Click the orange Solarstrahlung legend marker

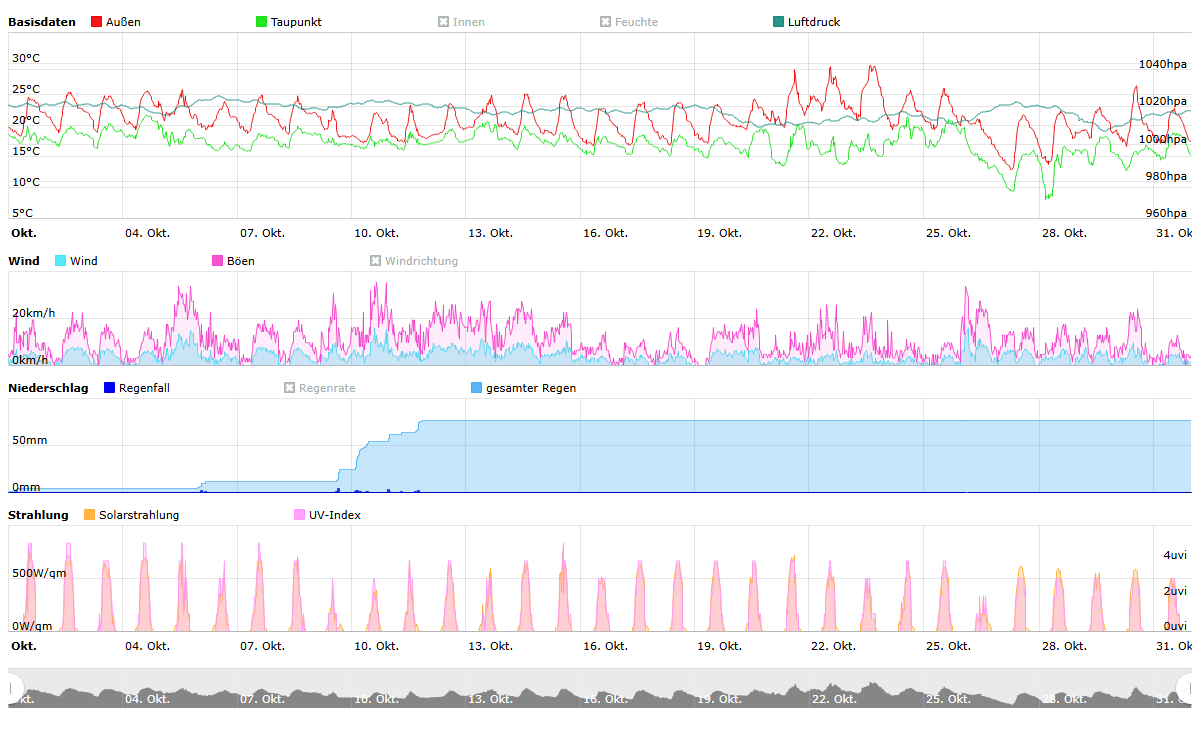pyautogui.click(x=90, y=515)
